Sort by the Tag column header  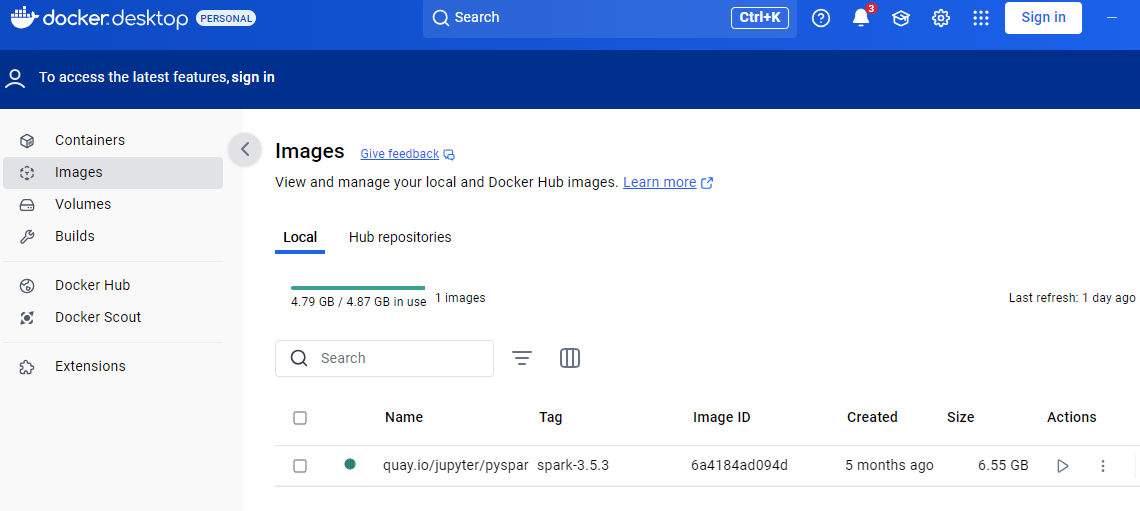551,417
